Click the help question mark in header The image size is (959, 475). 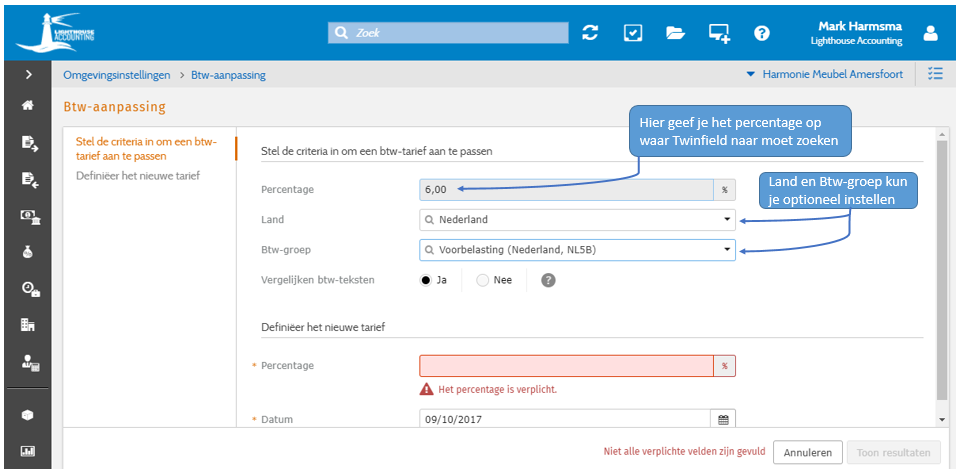coord(762,33)
